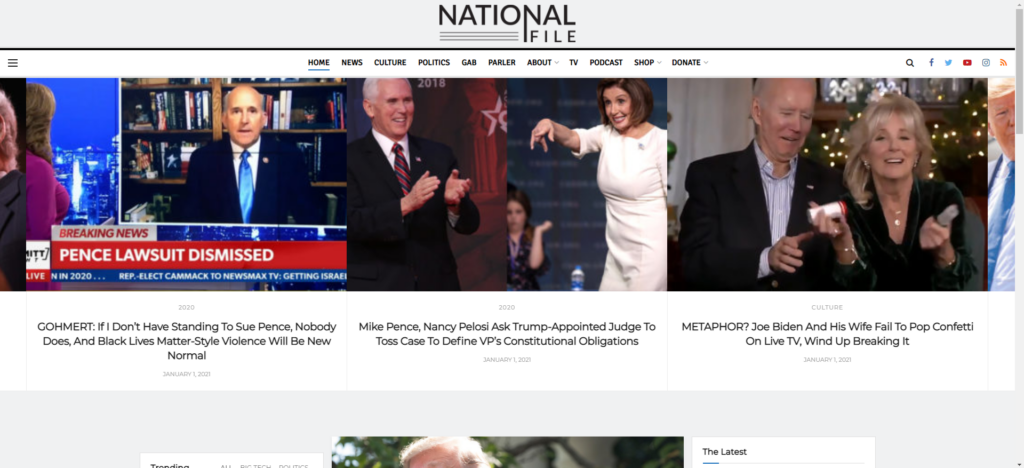Select the BIG TECH trending tab
Screen dimensions: 1024x468
pos(255,466)
